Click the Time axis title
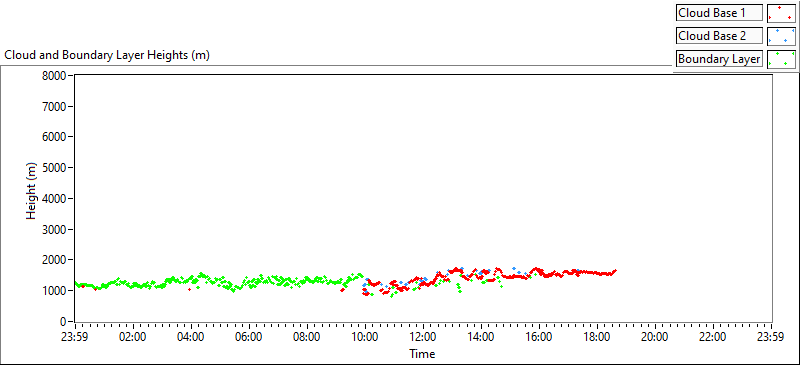The image size is (800, 365). (x=422, y=353)
